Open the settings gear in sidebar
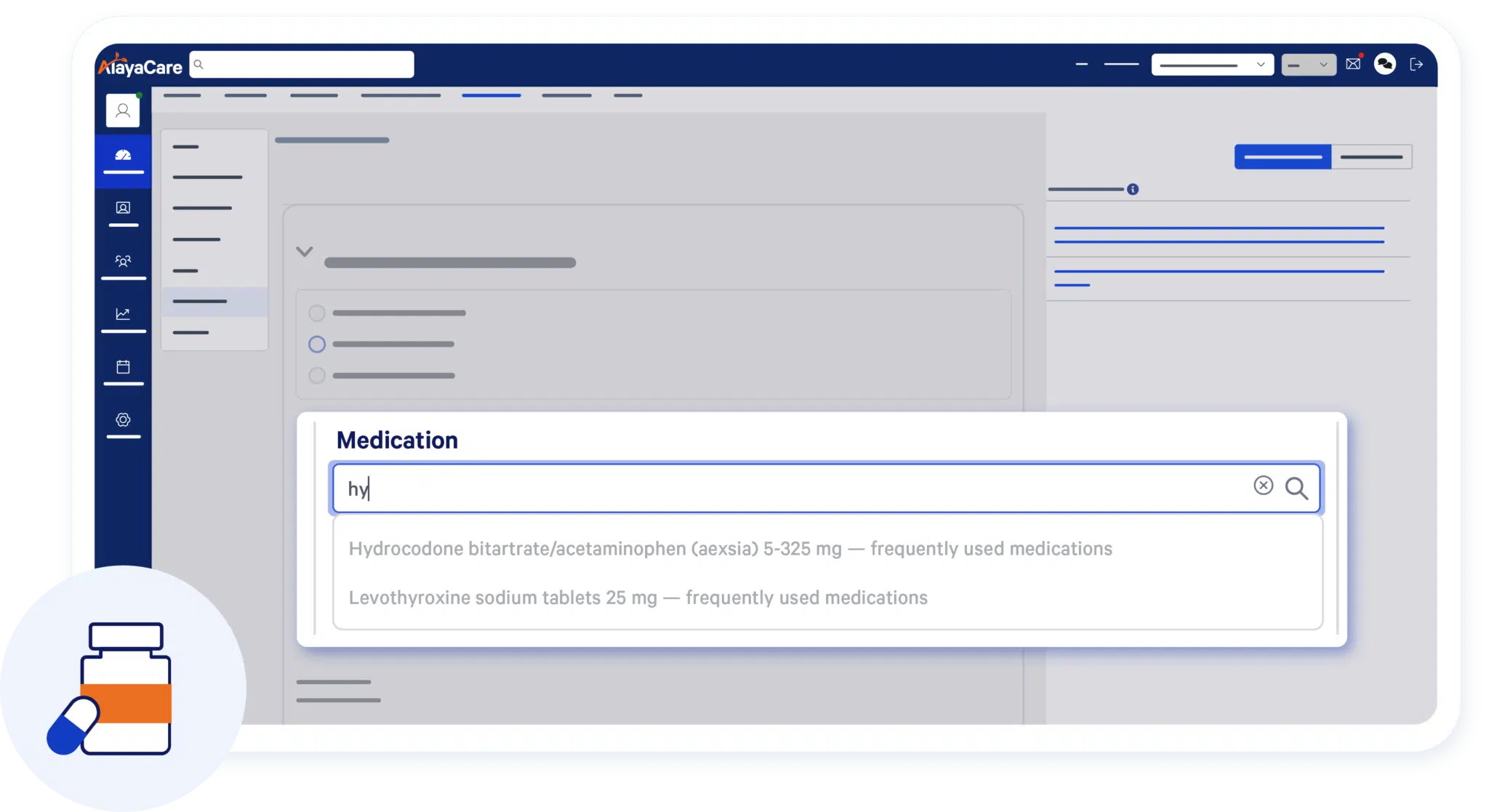 tap(123, 419)
